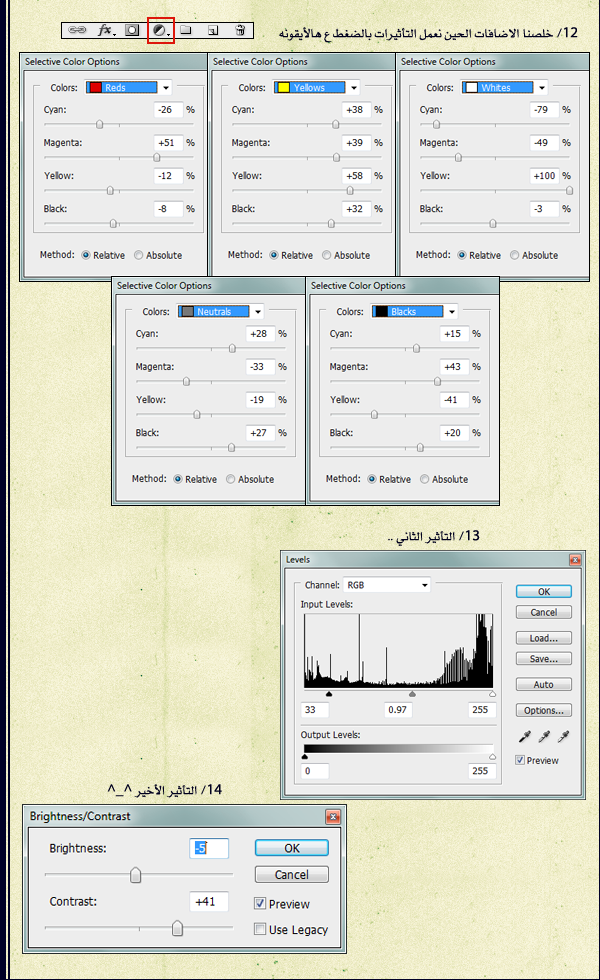
Task: Click the add layer mask icon
Action: coord(132,31)
